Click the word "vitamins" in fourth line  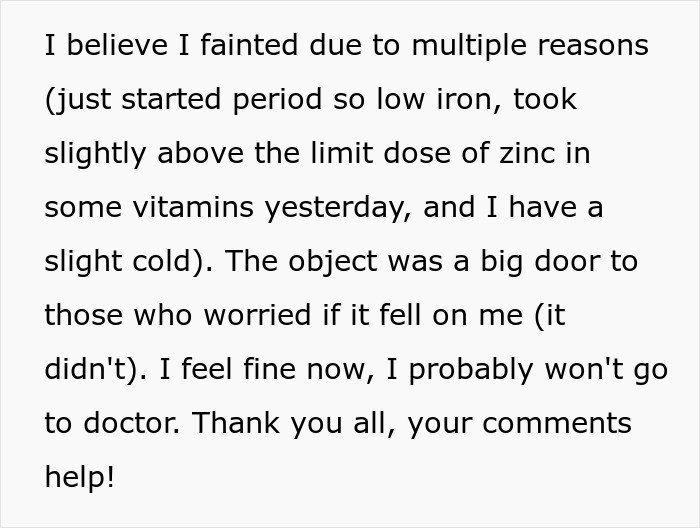(193, 207)
